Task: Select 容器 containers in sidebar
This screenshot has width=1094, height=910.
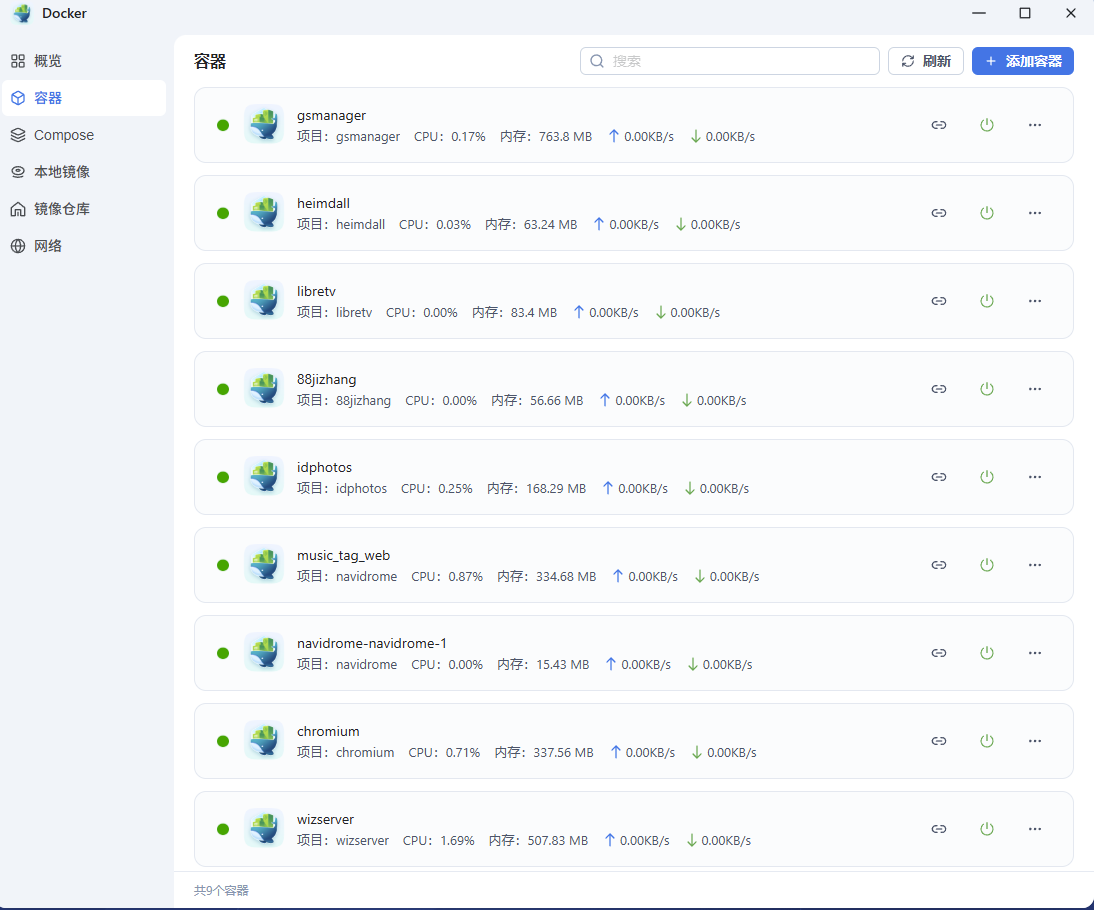Action: coord(84,98)
